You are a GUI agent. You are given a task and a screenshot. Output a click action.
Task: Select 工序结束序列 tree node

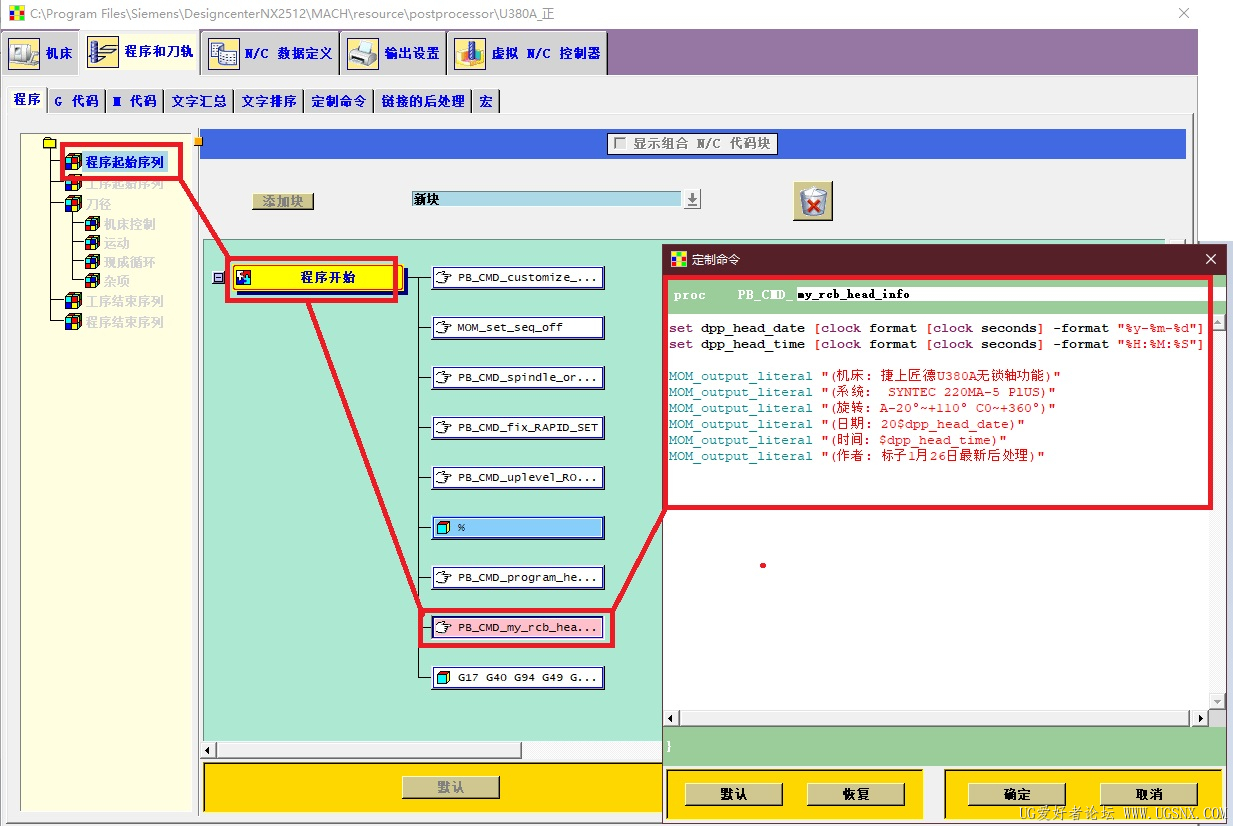pos(124,301)
